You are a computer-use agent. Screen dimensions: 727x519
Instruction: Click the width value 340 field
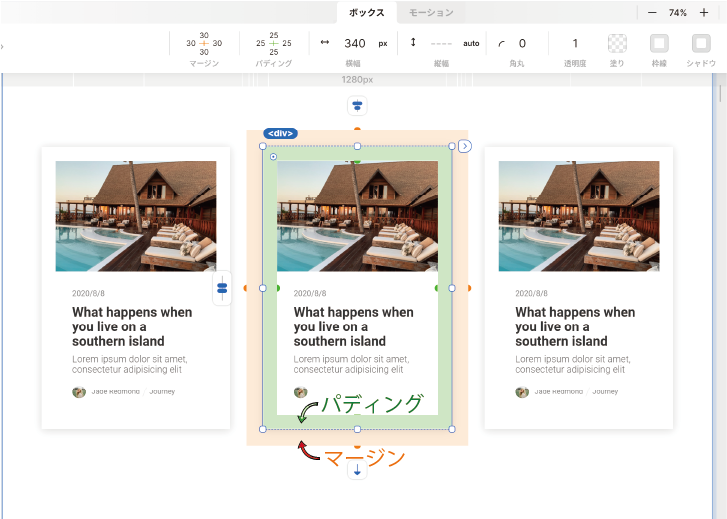[x=354, y=44]
